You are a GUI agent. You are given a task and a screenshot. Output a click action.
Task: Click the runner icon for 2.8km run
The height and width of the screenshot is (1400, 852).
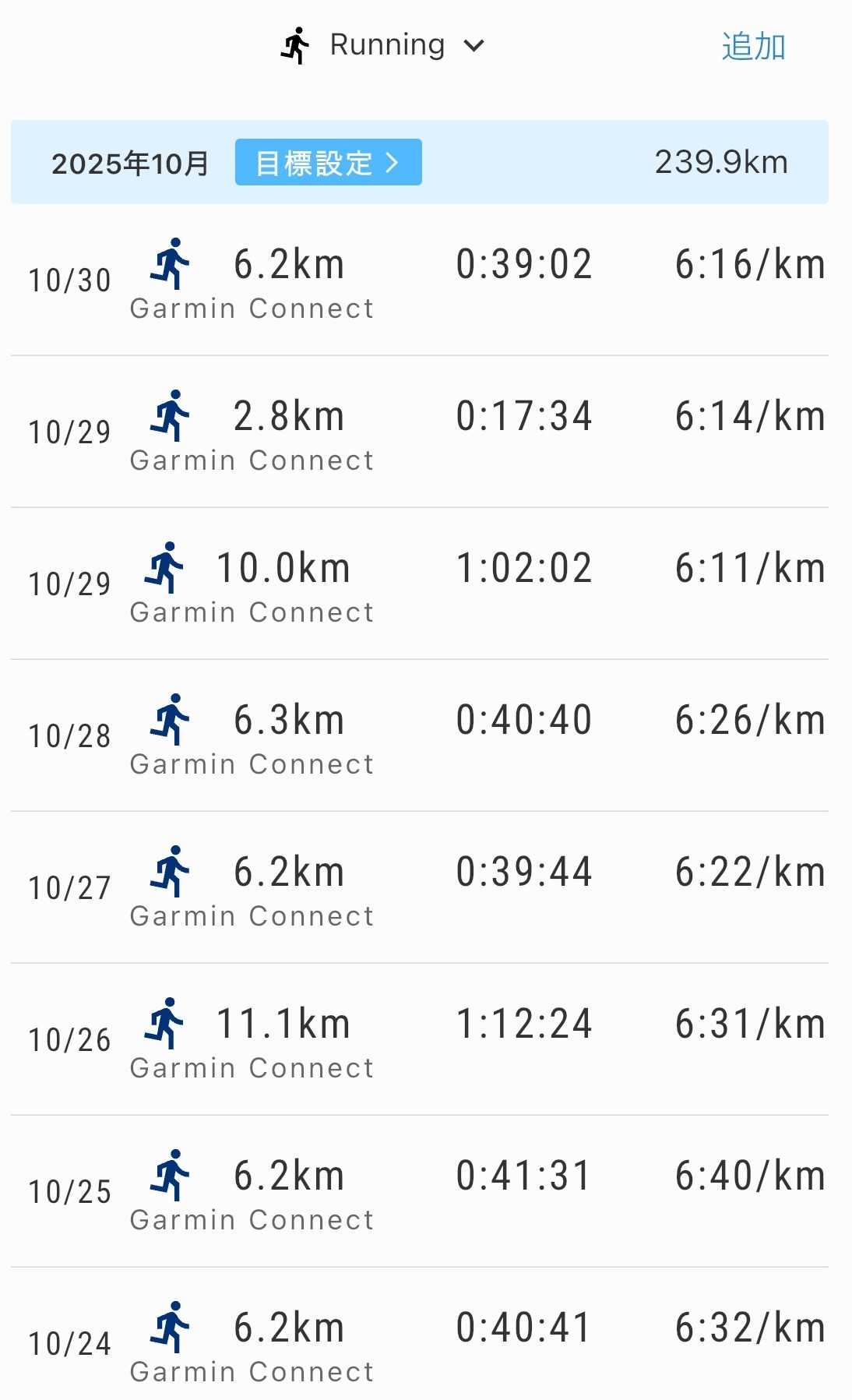(x=170, y=415)
